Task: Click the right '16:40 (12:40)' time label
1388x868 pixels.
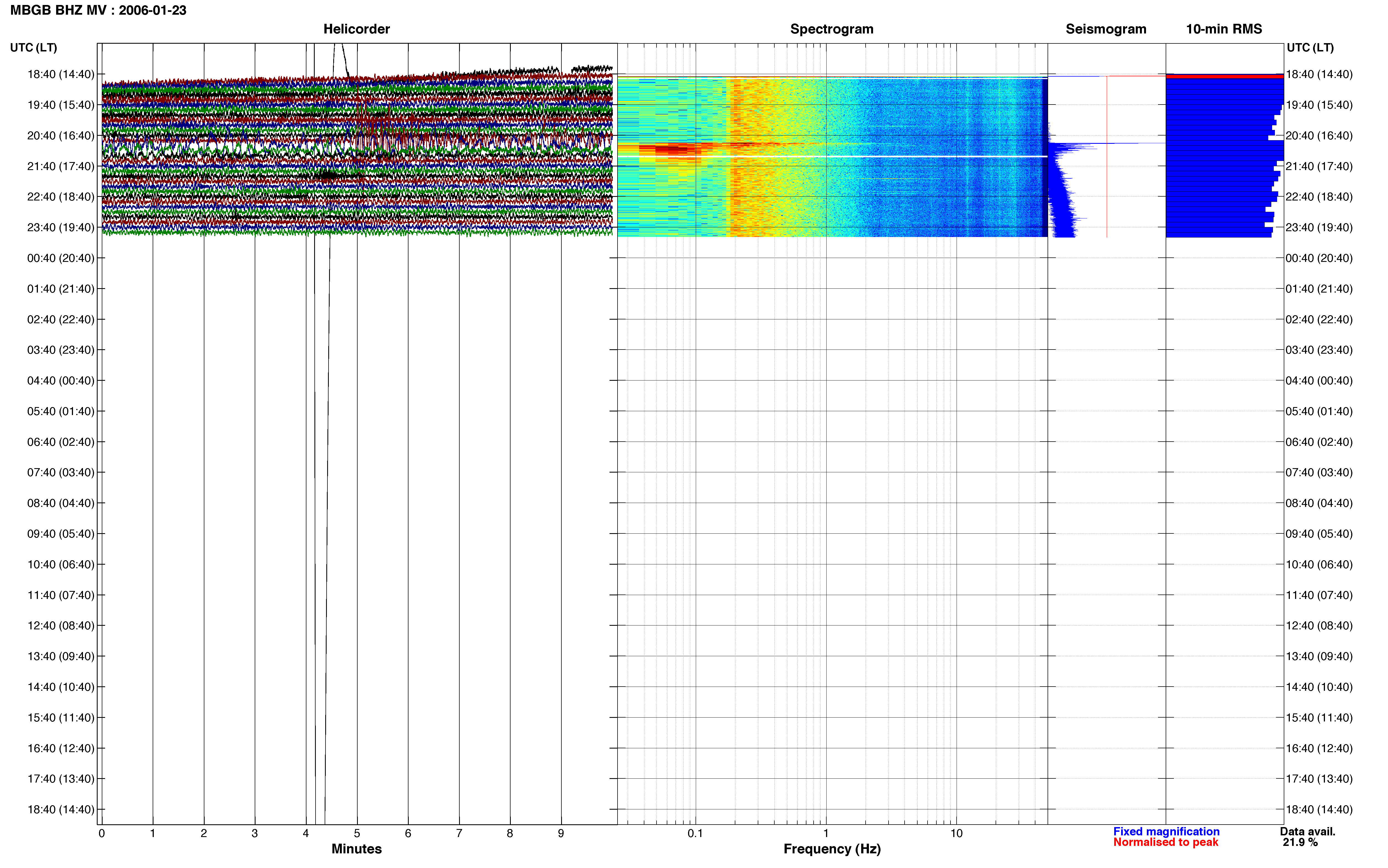Action: click(1319, 749)
